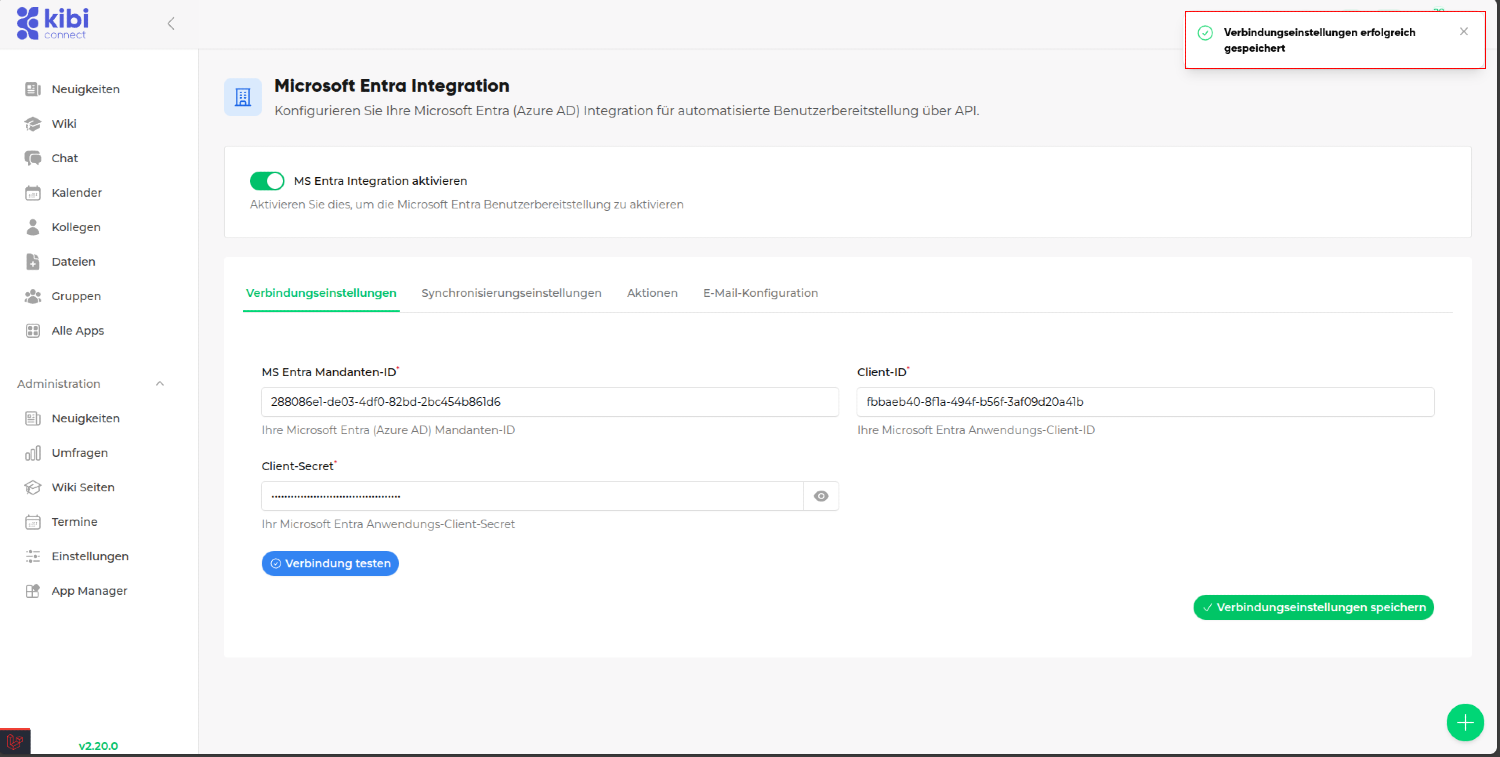This screenshot has height=757, width=1500.
Task: Click the hint 'Ihre Microsoft Entra (Azure AD) Mandanten-ID'
Action: coord(388,430)
